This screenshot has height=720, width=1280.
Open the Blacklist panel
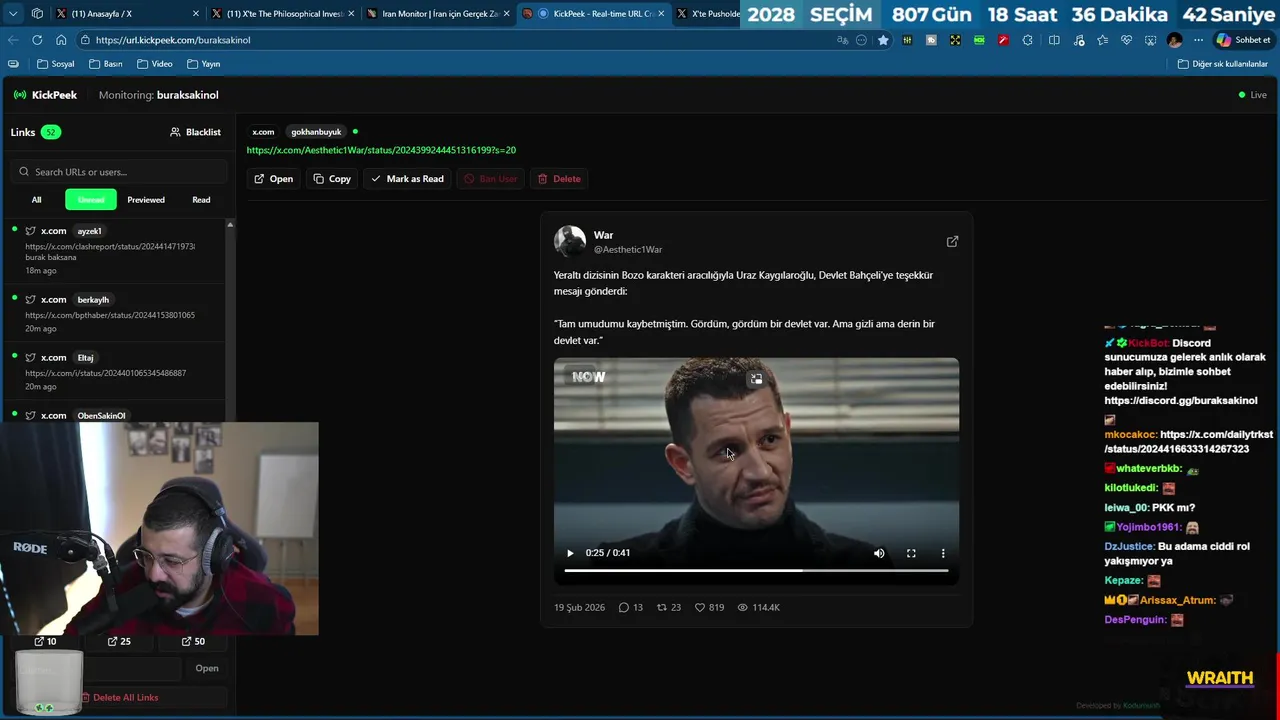coord(195,132)
